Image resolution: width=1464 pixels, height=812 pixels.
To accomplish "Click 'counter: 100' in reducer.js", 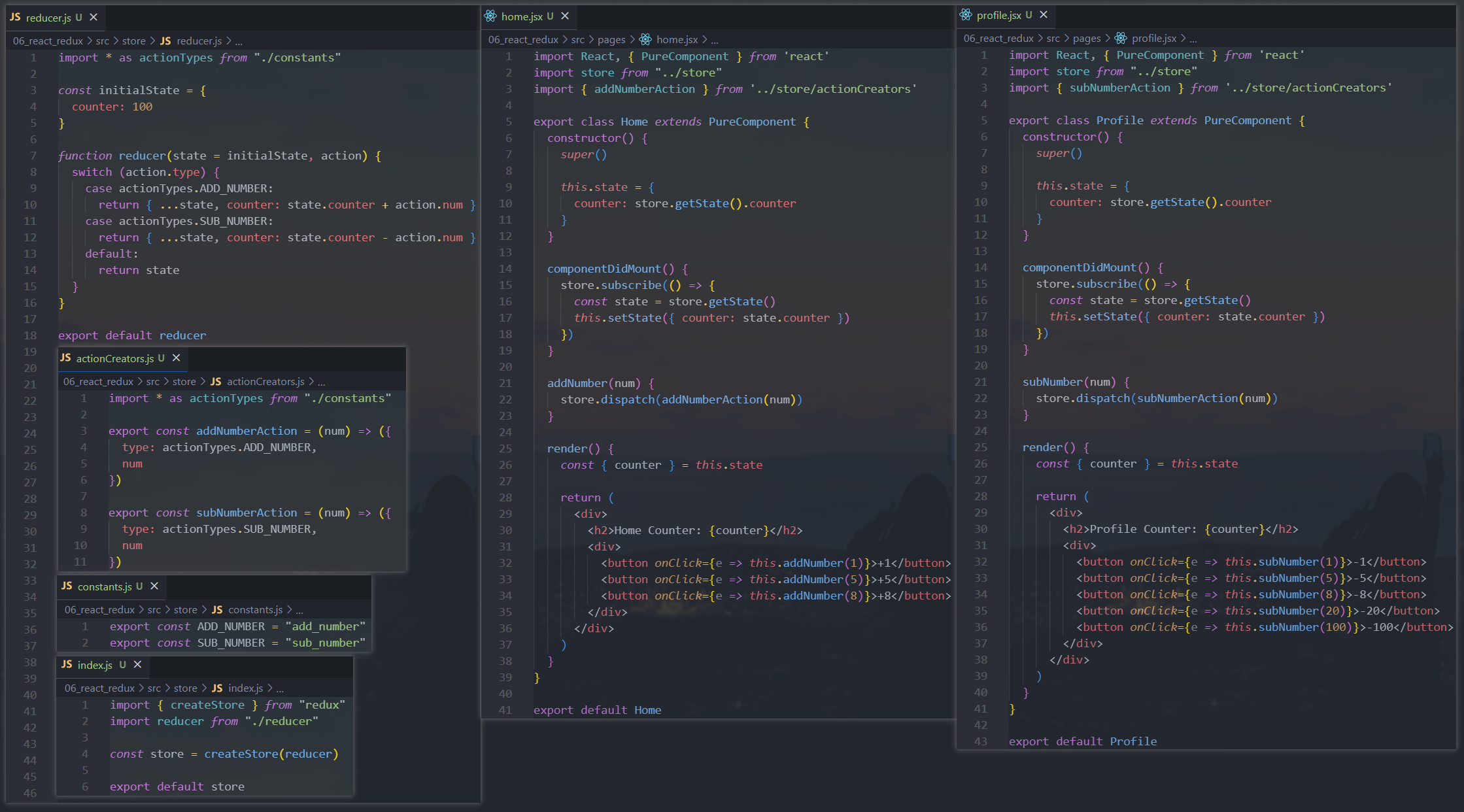I will (112, 107).
